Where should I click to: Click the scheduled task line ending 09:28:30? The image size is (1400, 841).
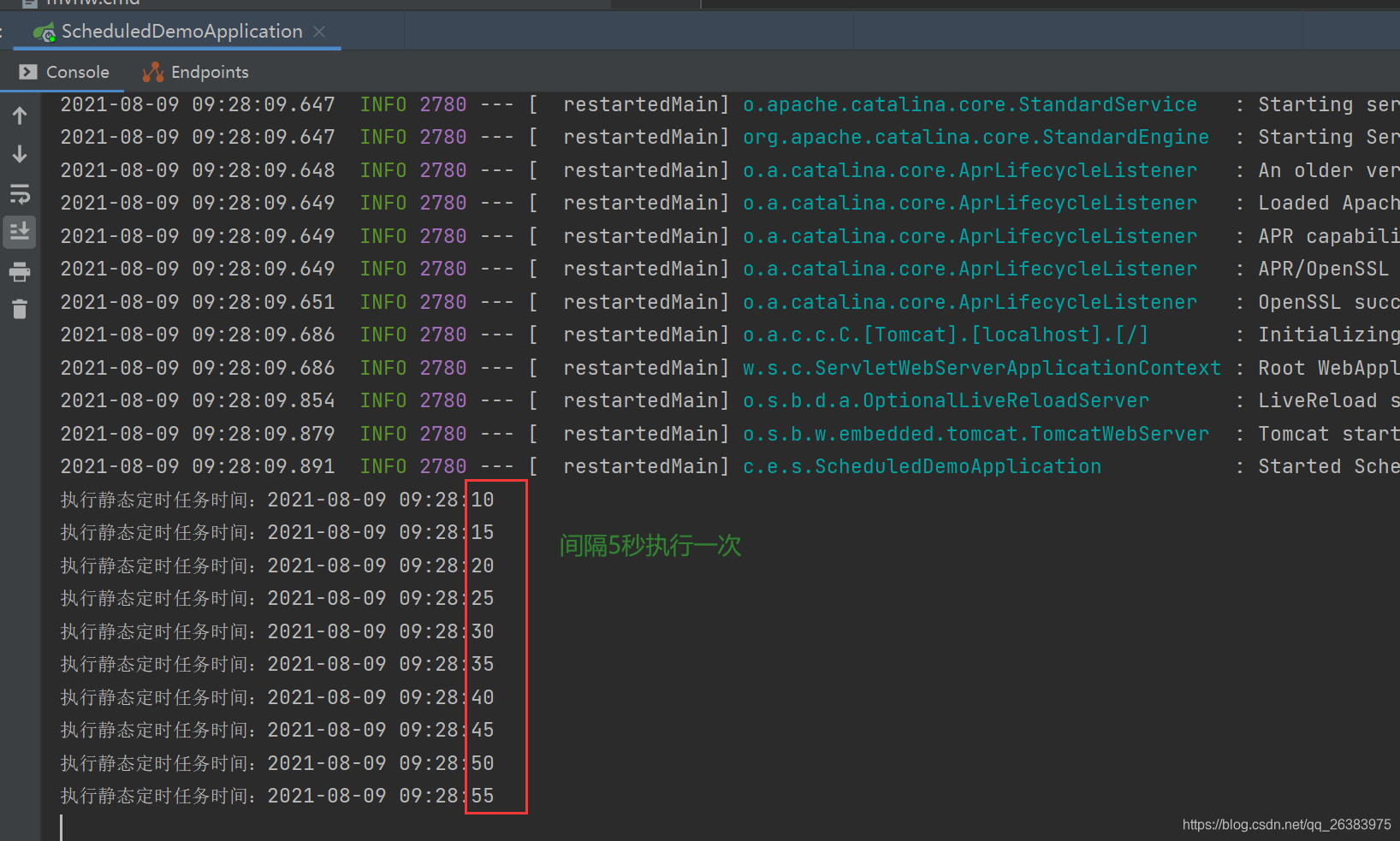(x=277, y=631)
